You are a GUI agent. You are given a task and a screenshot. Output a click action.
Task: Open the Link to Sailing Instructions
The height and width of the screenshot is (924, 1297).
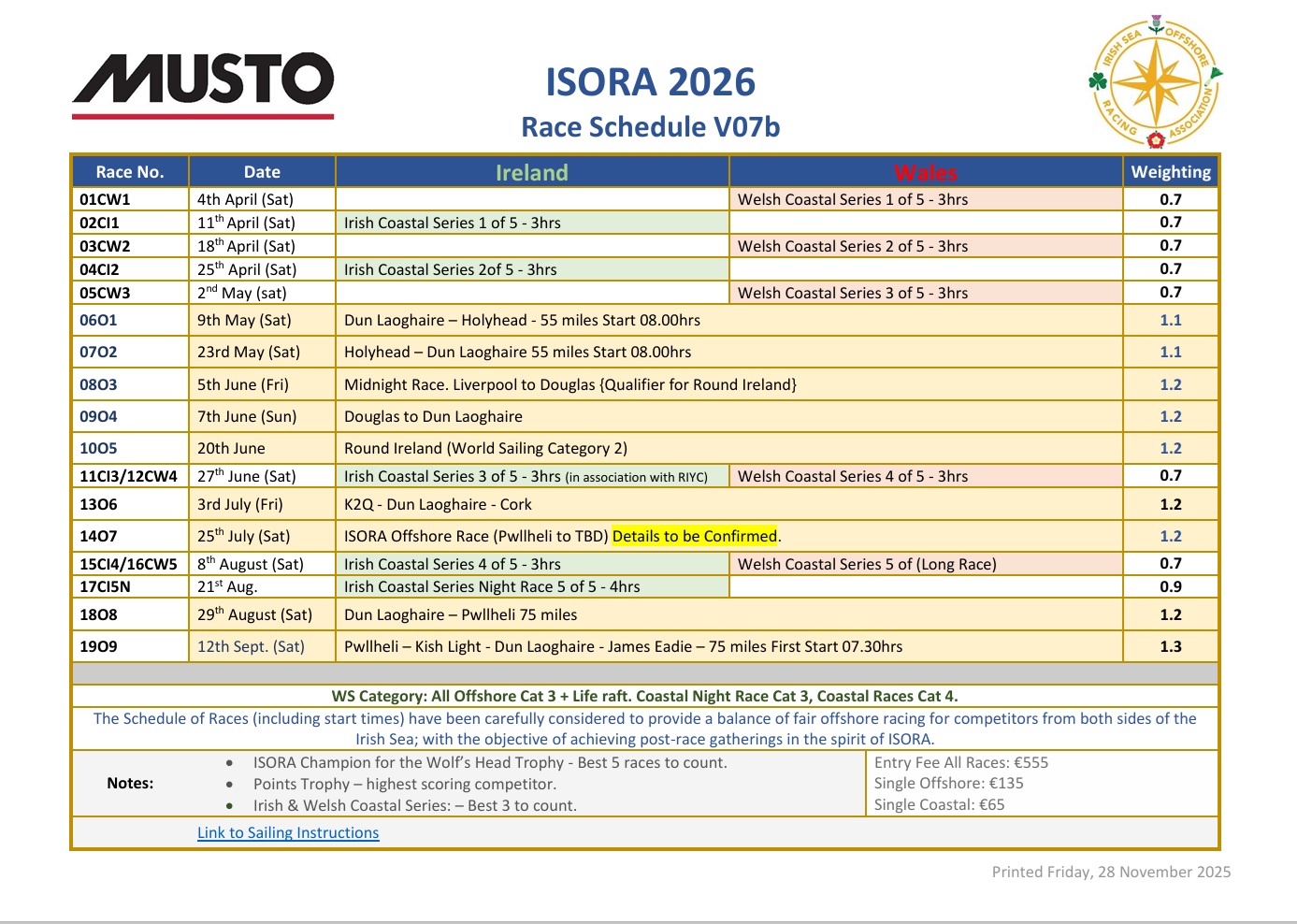pyautogui.click(x=288, y=832)
